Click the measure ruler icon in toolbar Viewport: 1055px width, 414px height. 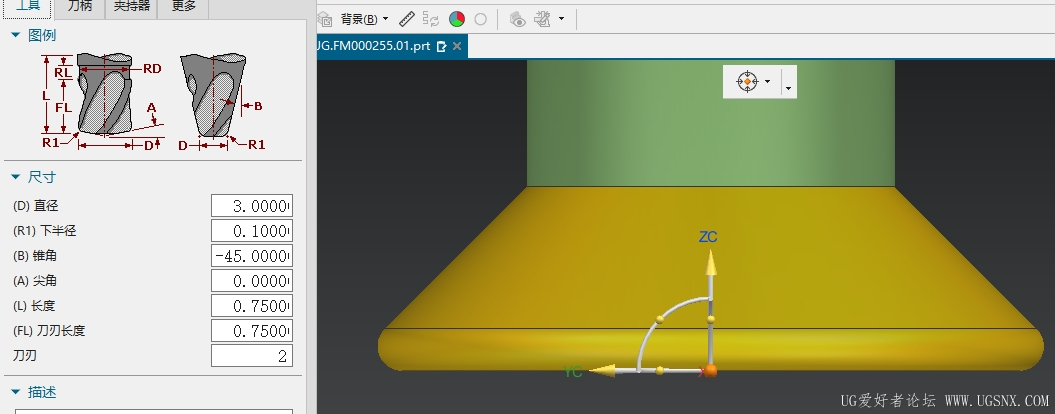coord(406,19)
